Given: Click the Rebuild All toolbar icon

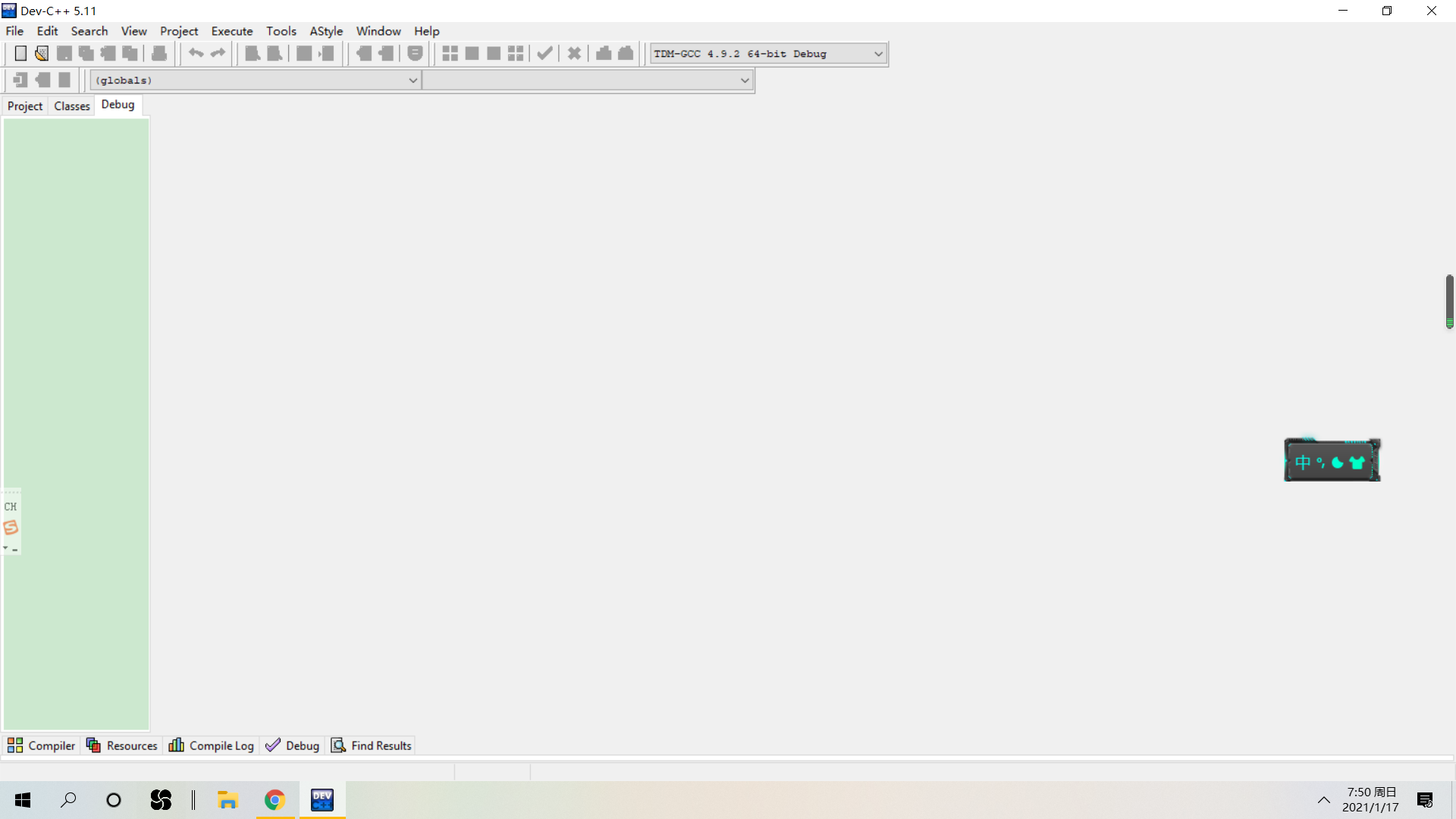Looking at the screenshot, I should [x=516, y=53].
